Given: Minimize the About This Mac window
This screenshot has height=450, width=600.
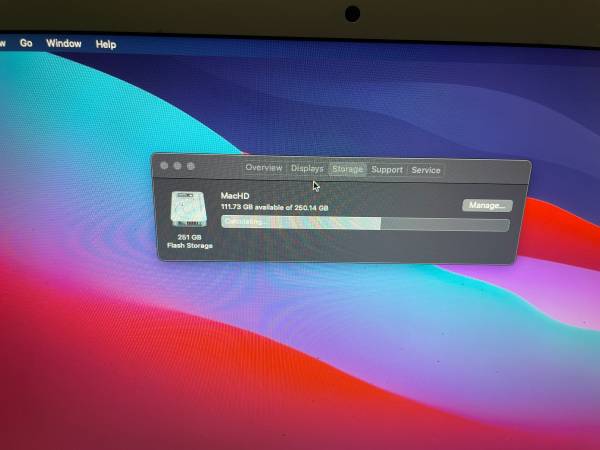Looking at the screenshot, I should point(177,165).
